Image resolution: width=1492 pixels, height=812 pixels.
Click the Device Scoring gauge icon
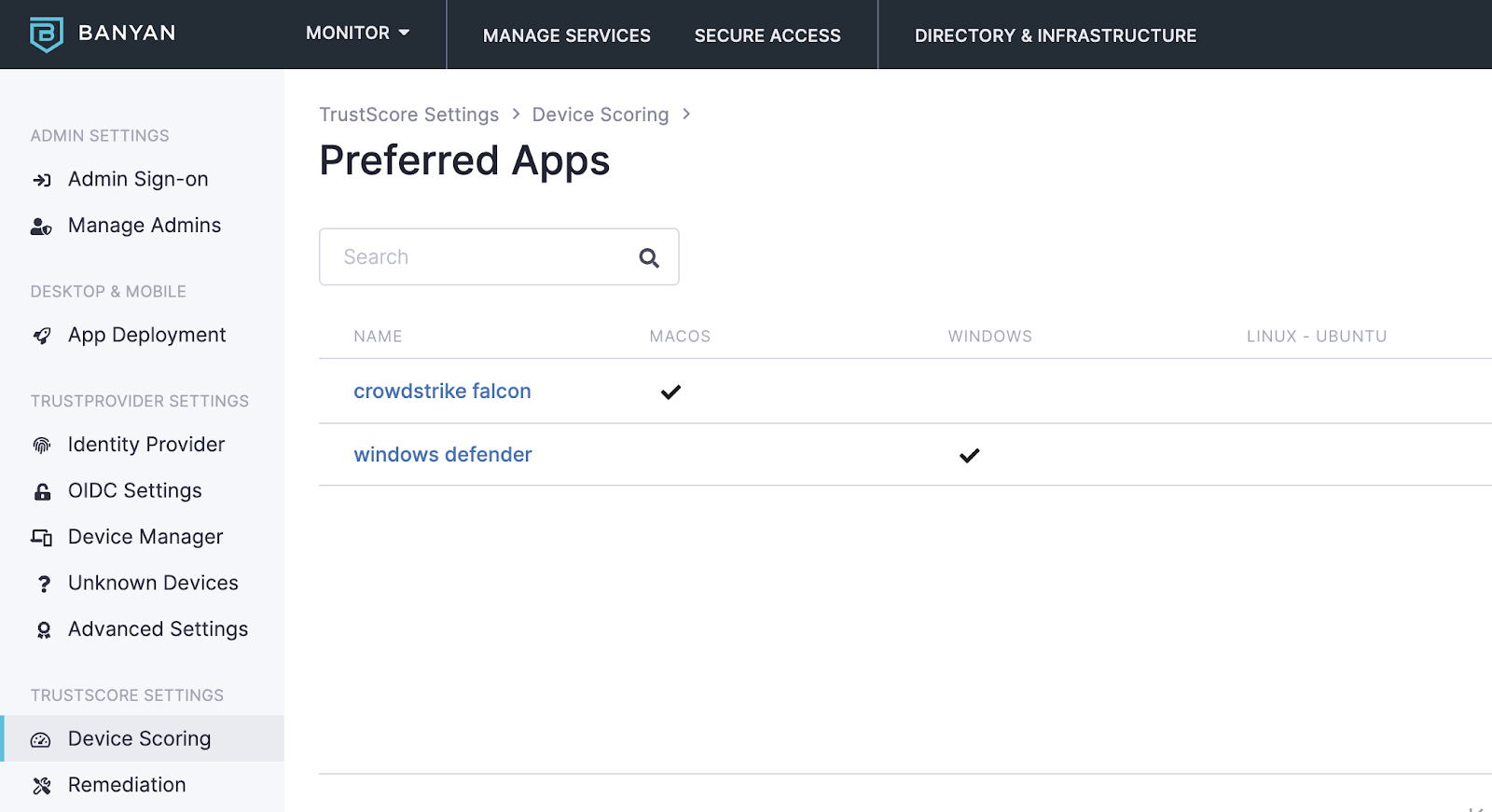[41, 740]
